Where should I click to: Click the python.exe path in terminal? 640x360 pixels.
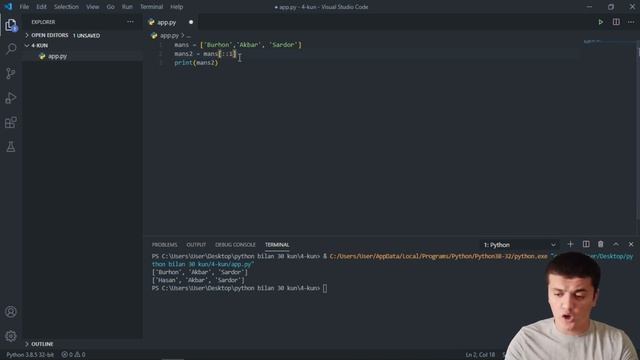tap(439, 256)
